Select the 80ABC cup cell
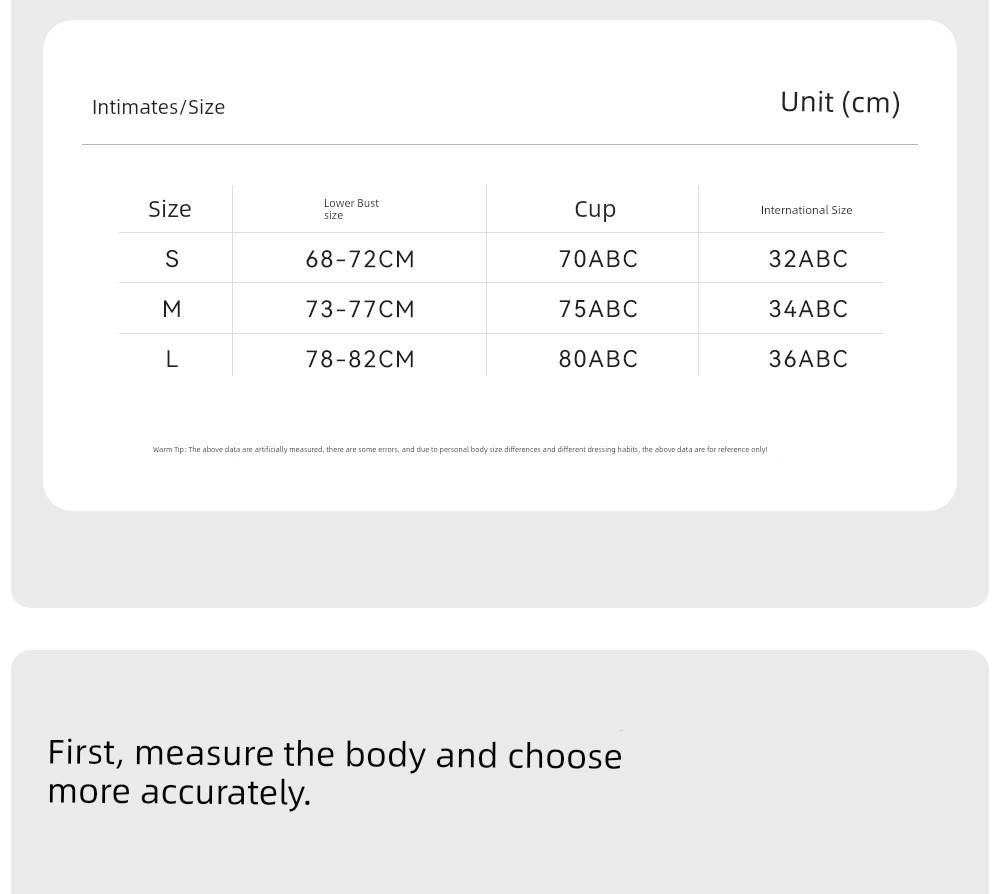1000x894 pixels. click(x=598, y=359)
